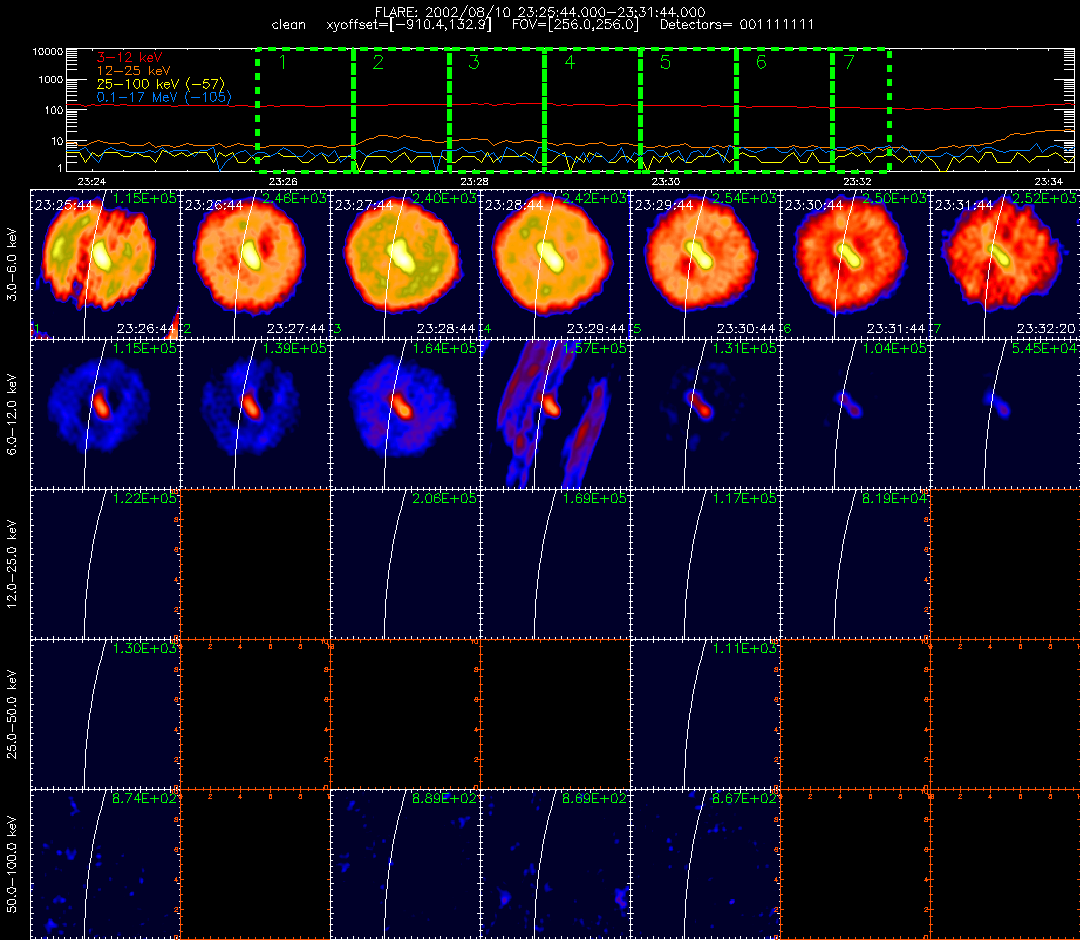Viewport: 1080px width, 940px height.
Task: Open the 25.0-50.0 keV image labeled 1.30E+03
Action: tap(105, 715)
